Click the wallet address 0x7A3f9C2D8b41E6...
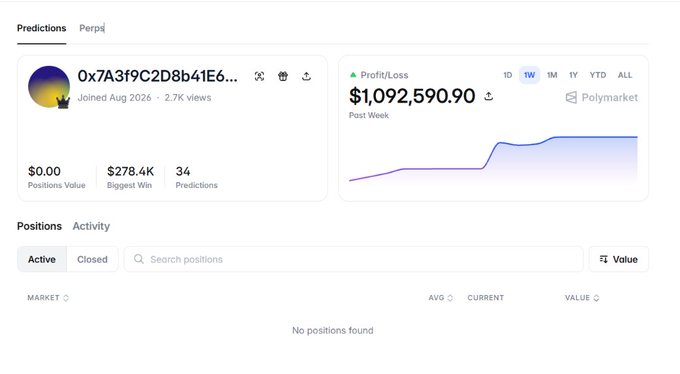This screenshot has width=680, height=374. pyautogui.click(x=157, y=76)
